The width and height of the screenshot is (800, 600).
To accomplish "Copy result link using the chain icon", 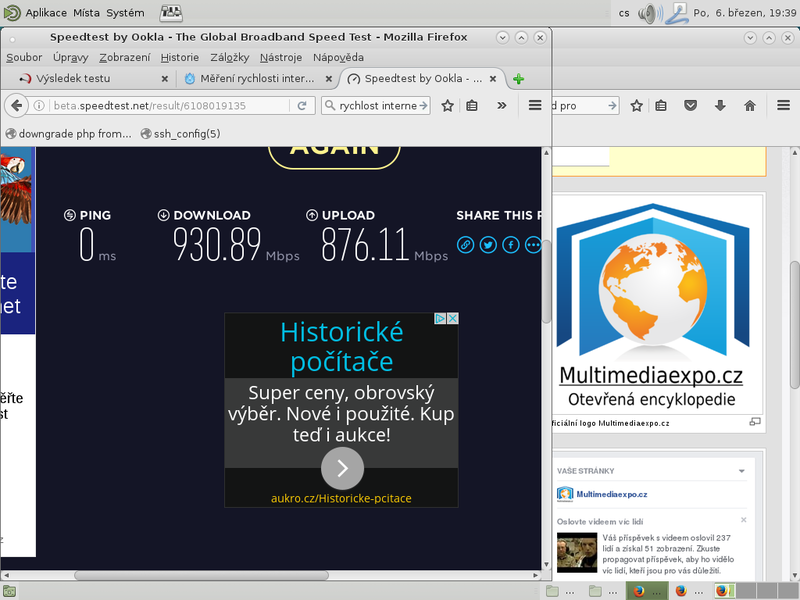I will click(x=465, y=244).
